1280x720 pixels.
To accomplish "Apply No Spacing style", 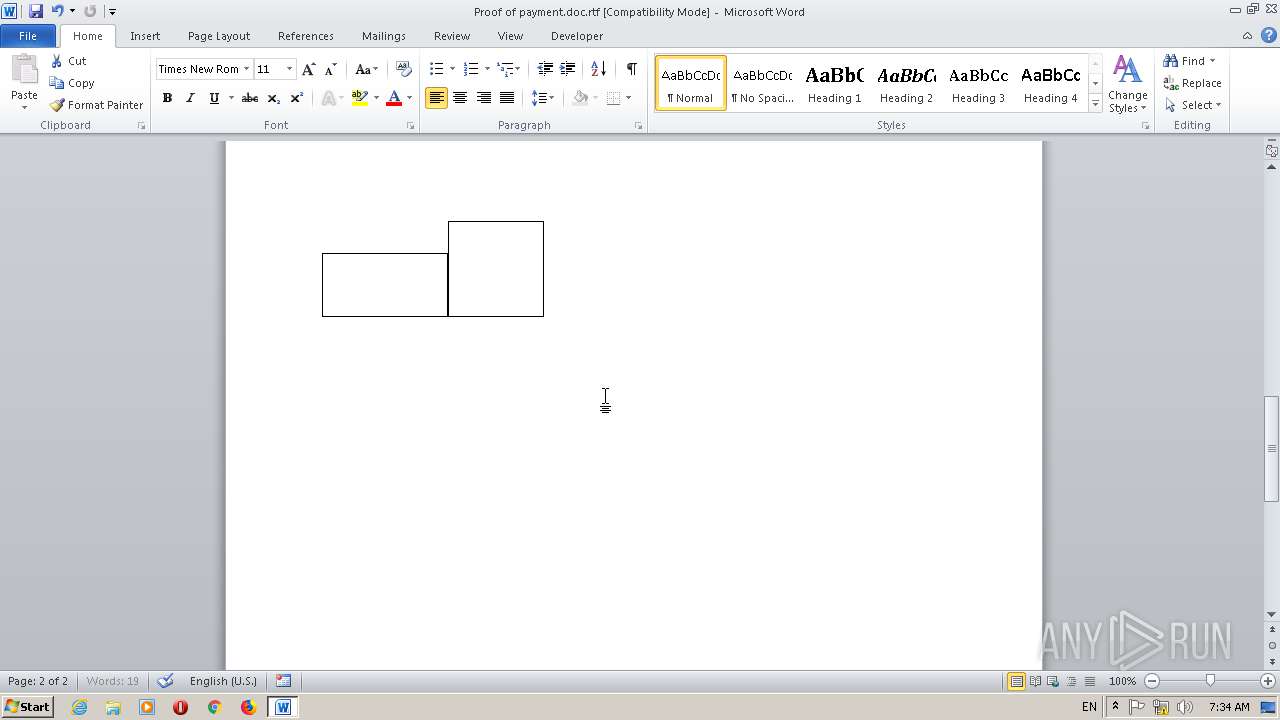I will (x=762, y=83).
